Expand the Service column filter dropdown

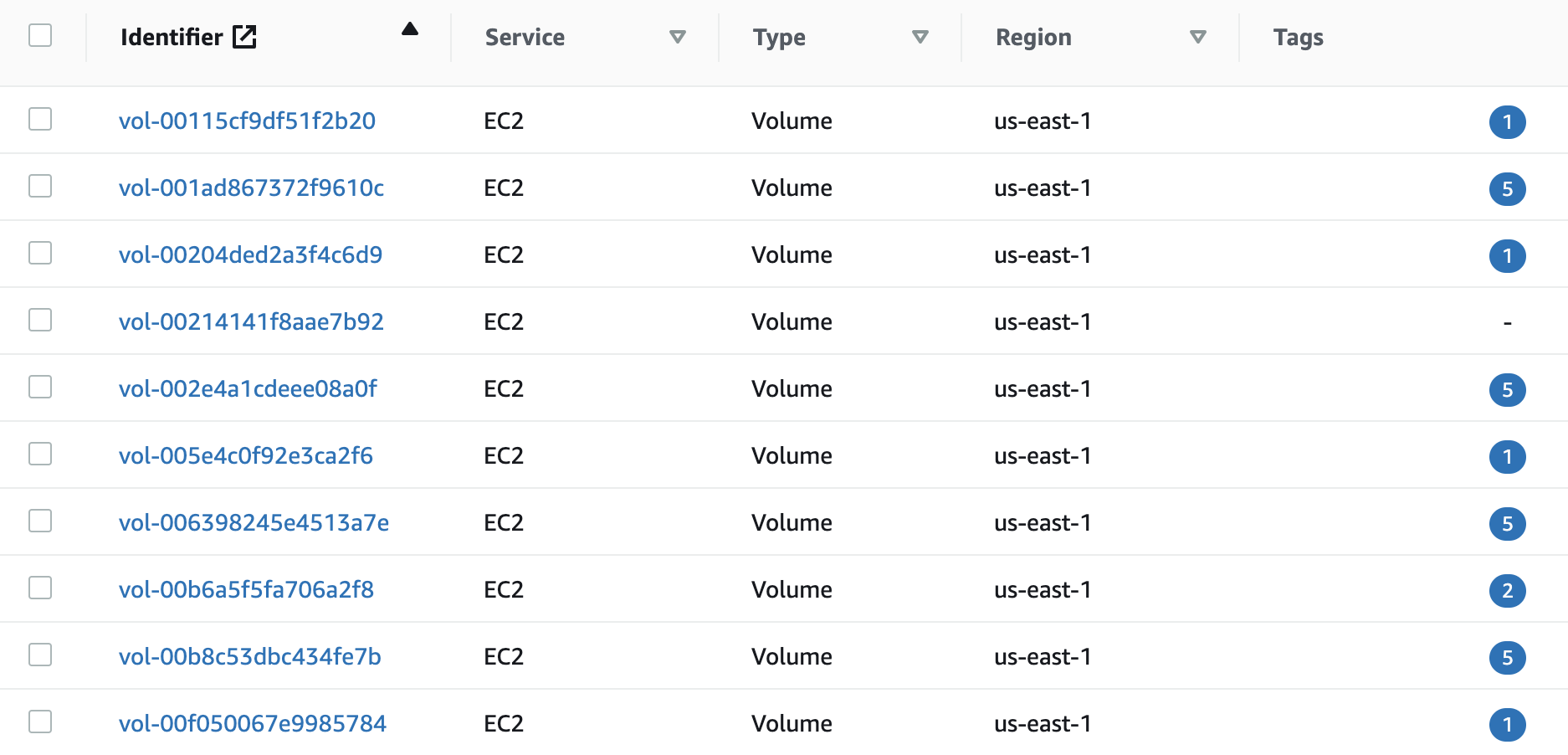pos(678,37)
